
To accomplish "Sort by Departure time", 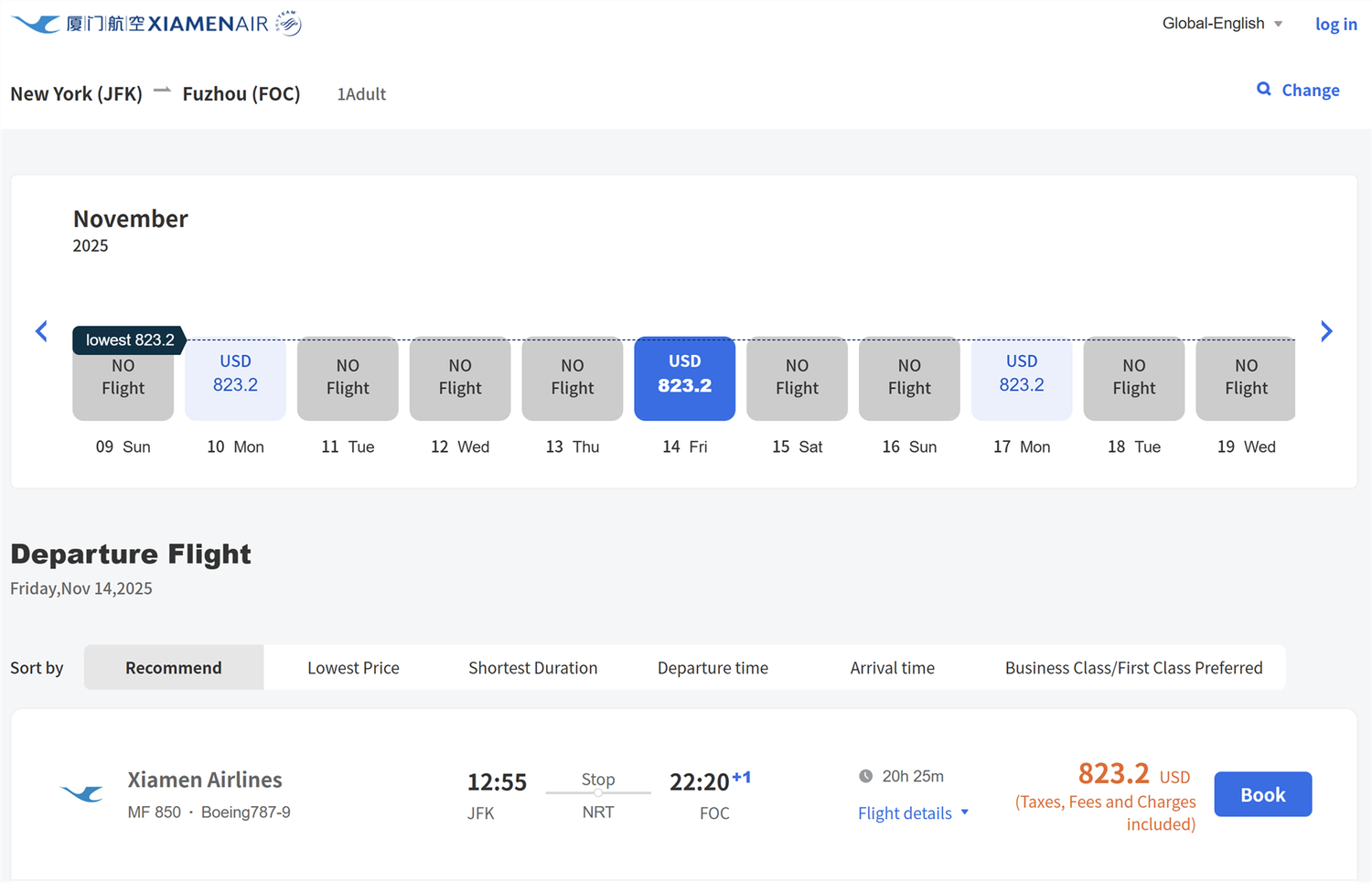I will [x=713, y=668].
